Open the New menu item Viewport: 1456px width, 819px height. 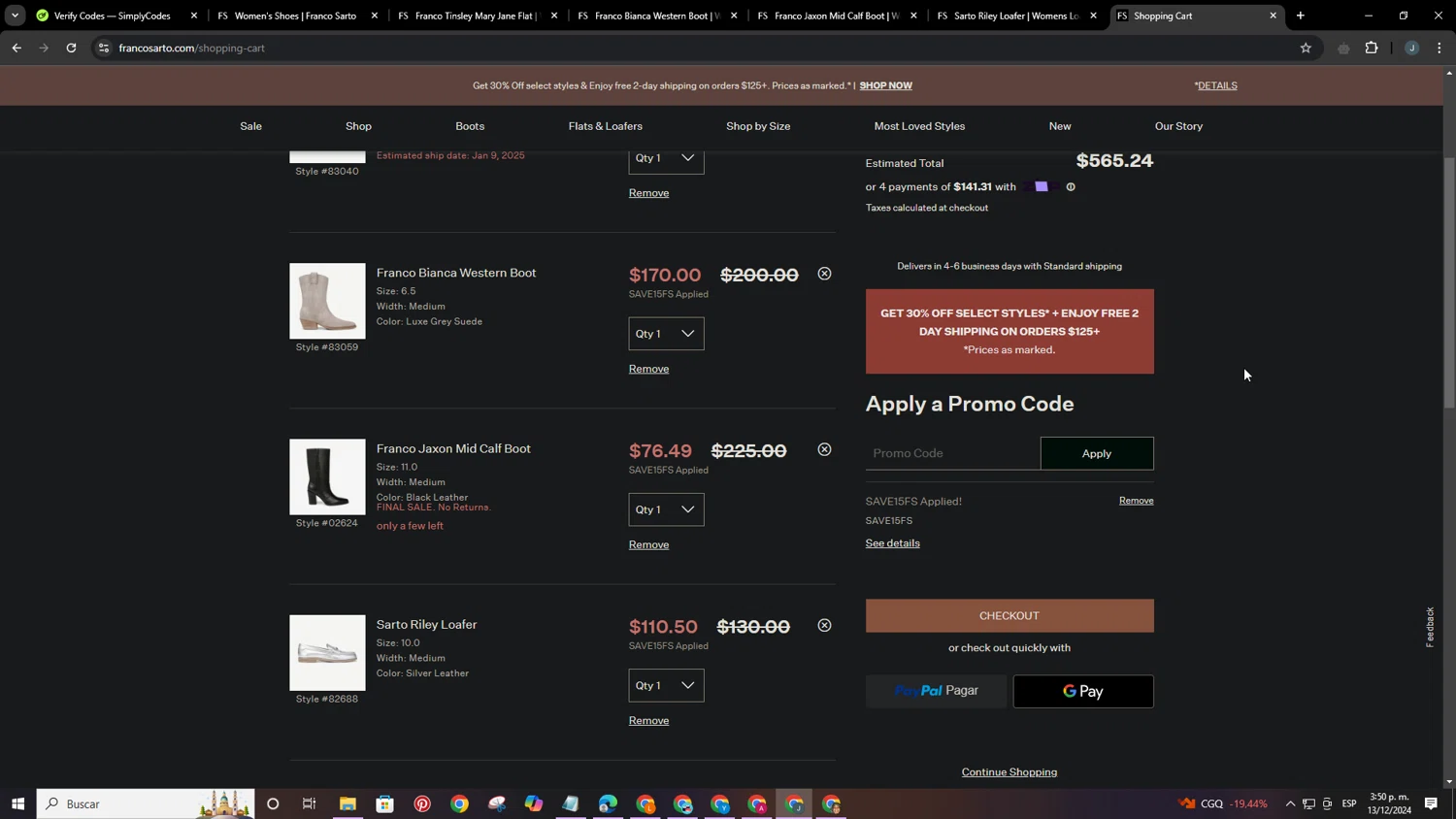coord(1060,126)
